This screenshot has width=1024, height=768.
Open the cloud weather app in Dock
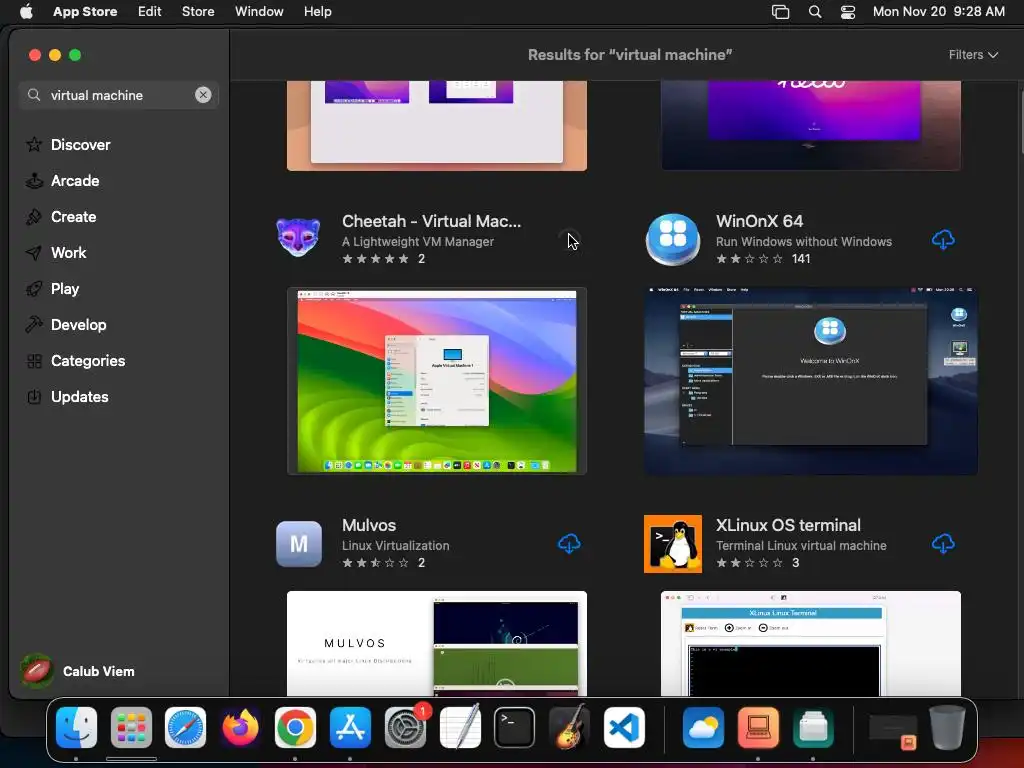(x=703, y=727)
